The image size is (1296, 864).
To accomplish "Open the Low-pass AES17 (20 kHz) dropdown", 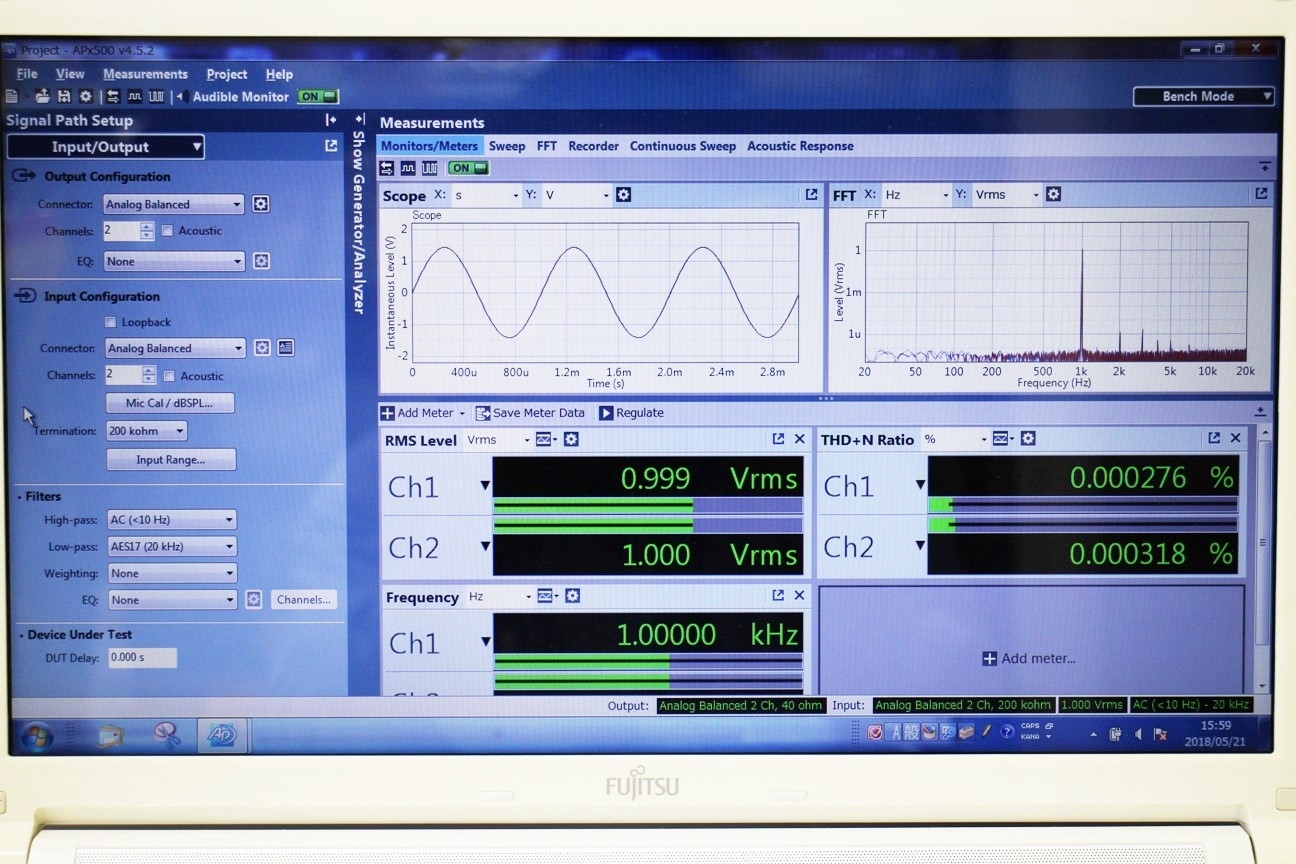I will coord(172,547).
